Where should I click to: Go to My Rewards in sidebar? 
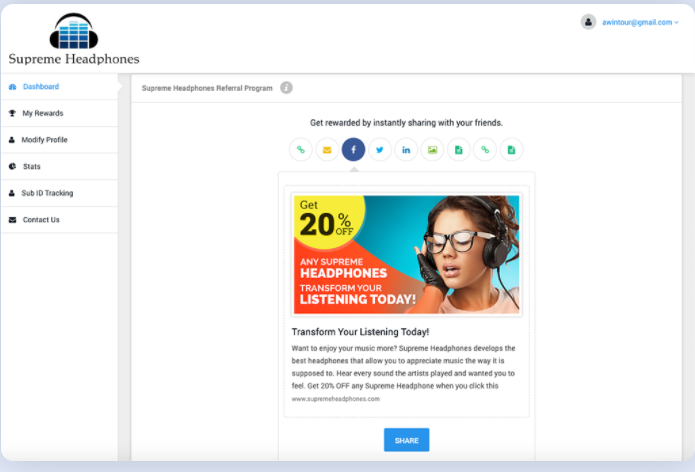pos(42,113)
